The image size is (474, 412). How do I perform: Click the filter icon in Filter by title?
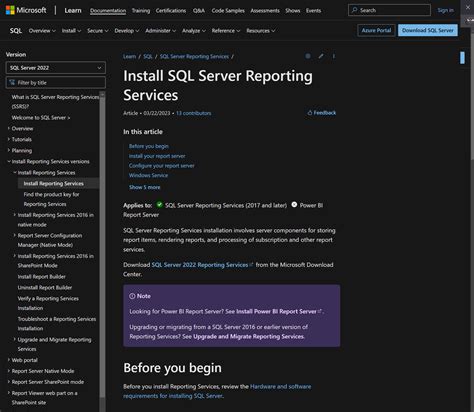[x=12, y=82]
